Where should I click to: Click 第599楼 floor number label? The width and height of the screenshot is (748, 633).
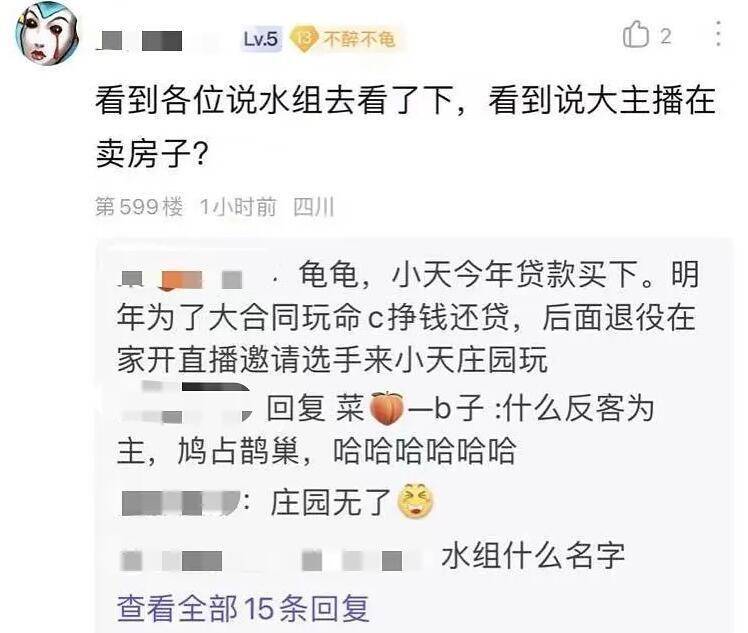coord(139,207)
